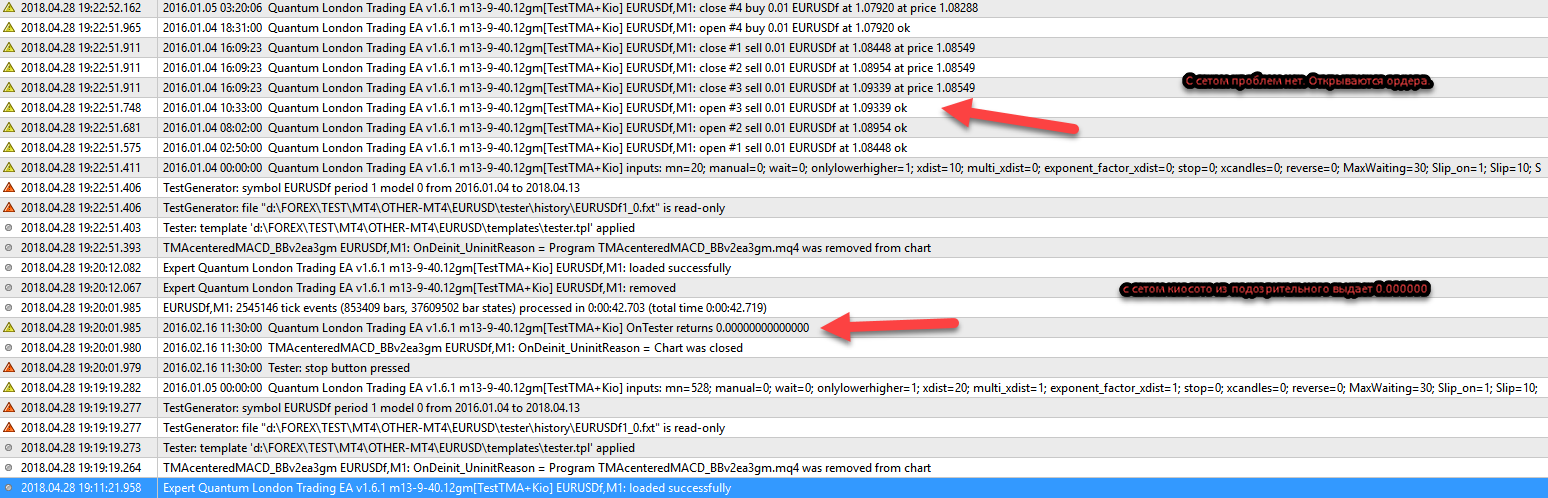Click the icon on the highlighted 19:11:21.958 row
Image resolution: width=1548 pixels, height=498 pixels.
[9, 487]
